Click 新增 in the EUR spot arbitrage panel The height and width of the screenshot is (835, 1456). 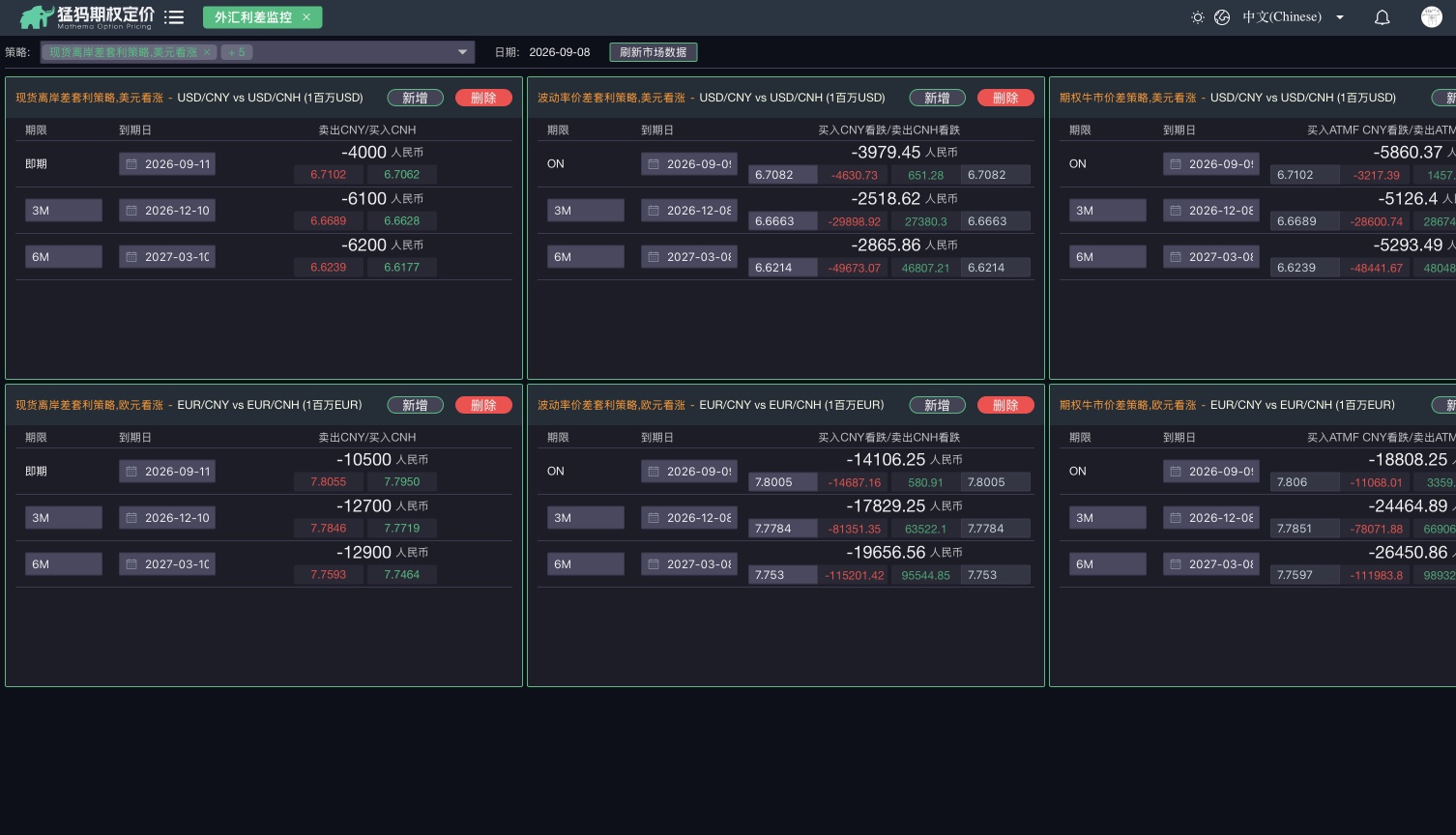pos(415,405)
